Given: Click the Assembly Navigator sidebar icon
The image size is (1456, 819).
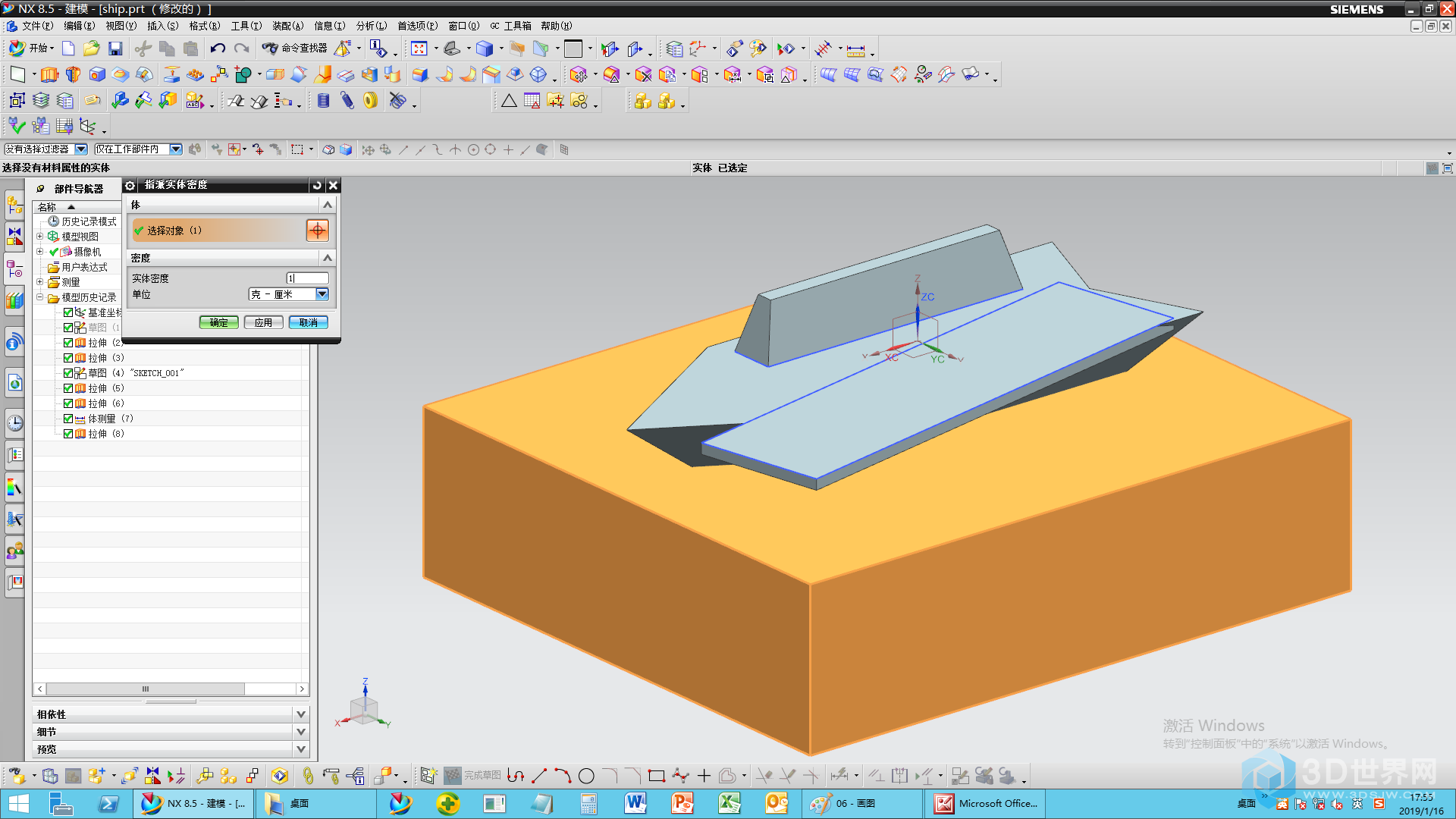Looking at the screenshot, I should point(14,204).
